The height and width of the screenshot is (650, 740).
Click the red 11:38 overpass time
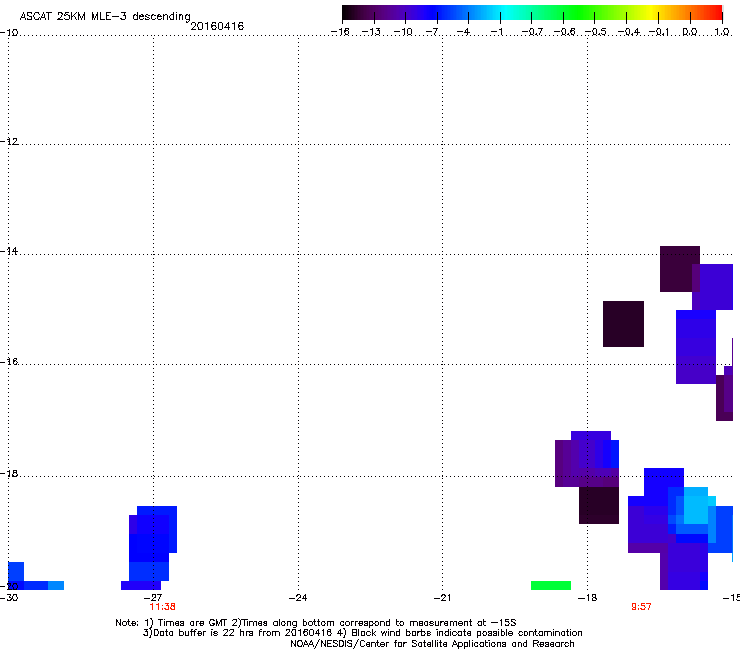click(162, 607)
